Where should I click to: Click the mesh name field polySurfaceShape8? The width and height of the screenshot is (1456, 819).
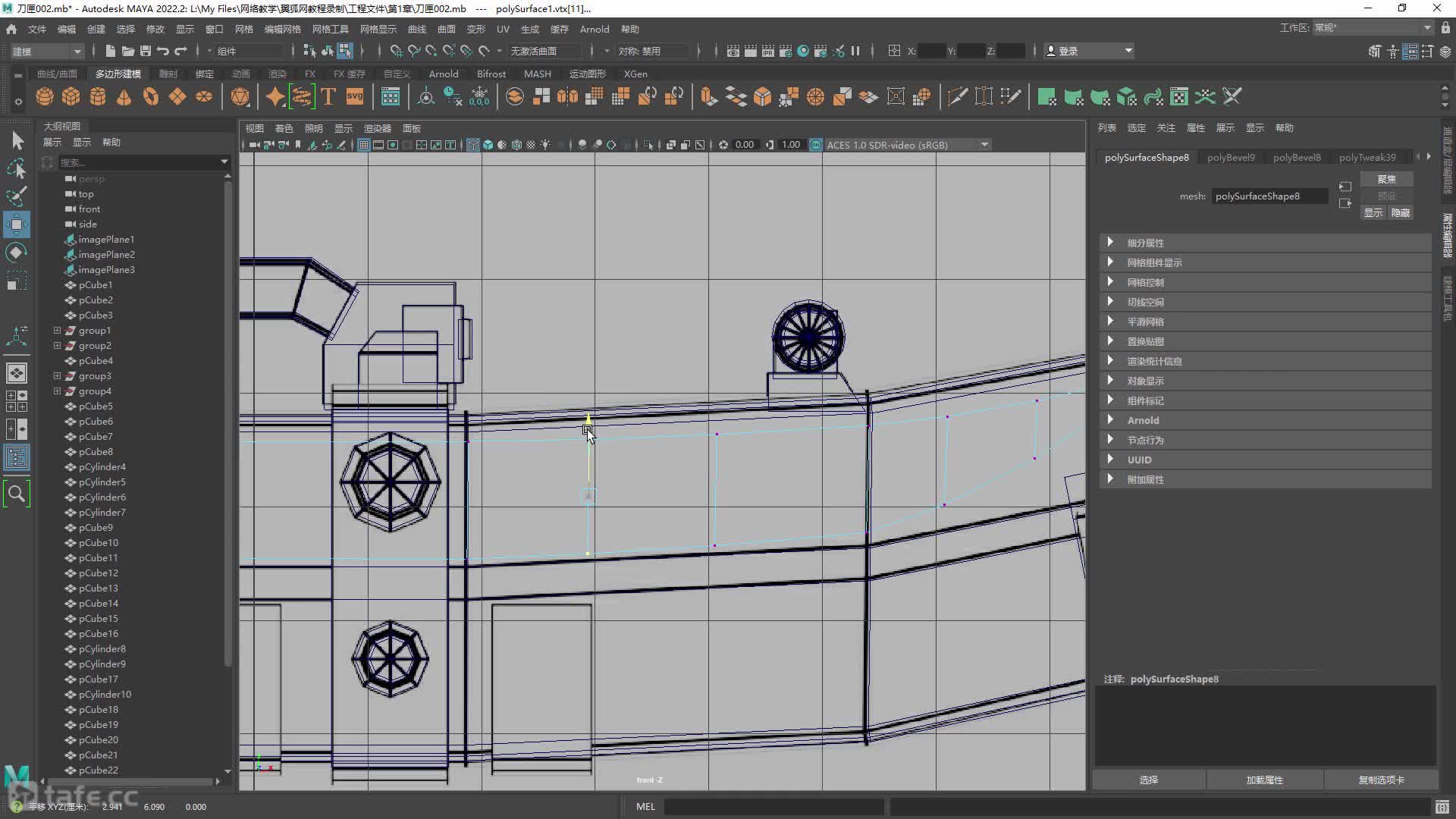tap(1269, 196)
